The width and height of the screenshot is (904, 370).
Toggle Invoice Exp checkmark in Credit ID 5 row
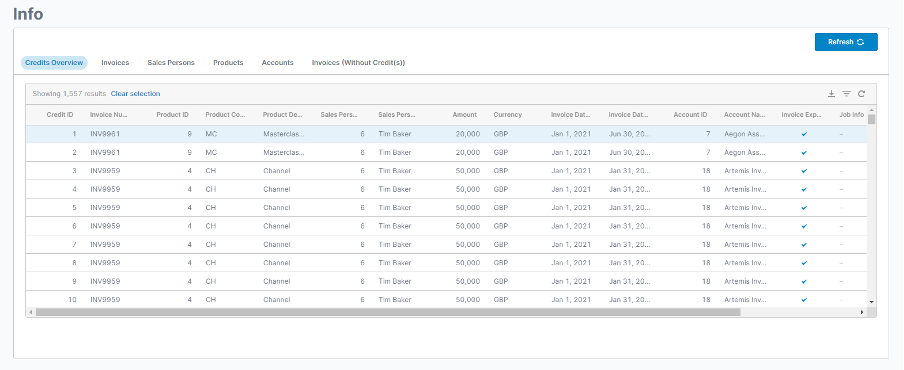(804, 207)
